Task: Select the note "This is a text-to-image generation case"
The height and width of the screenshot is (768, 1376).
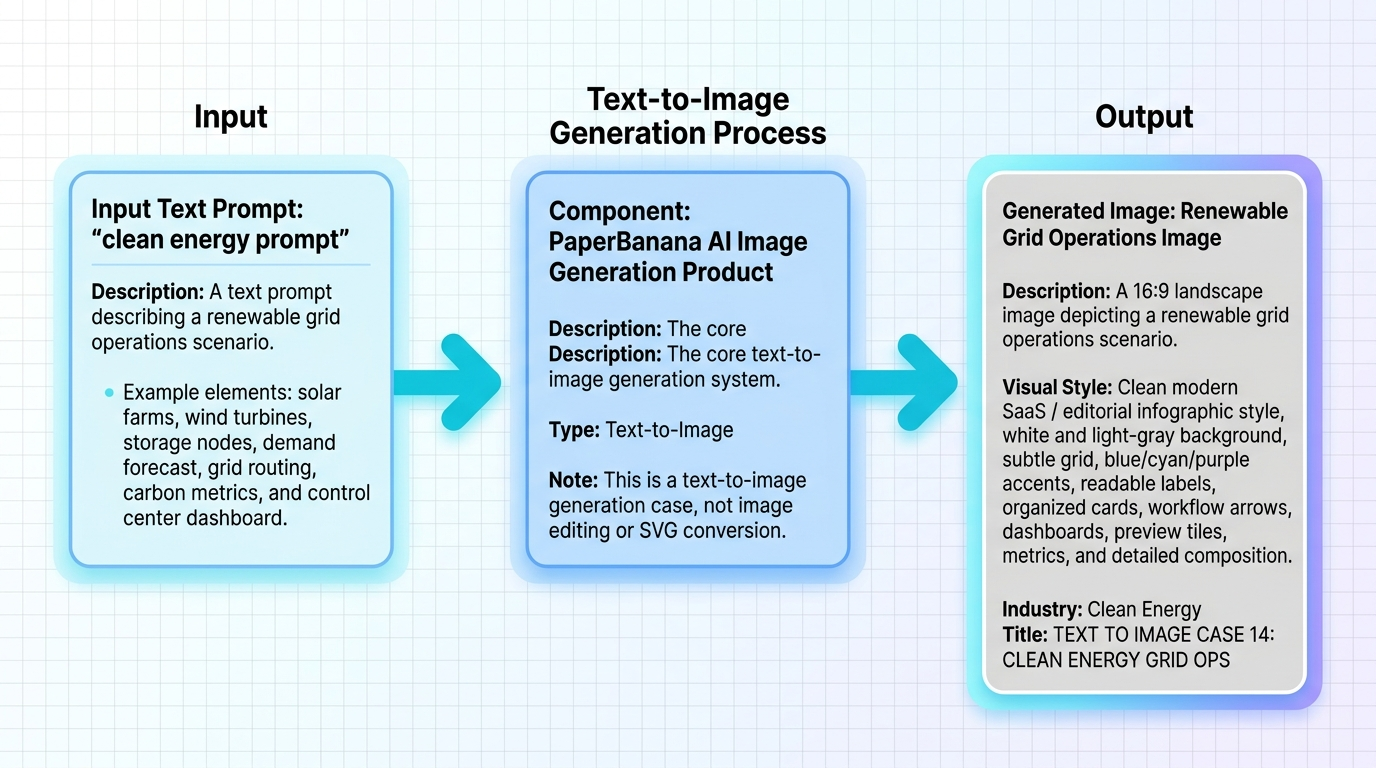Action: [678, 505]
